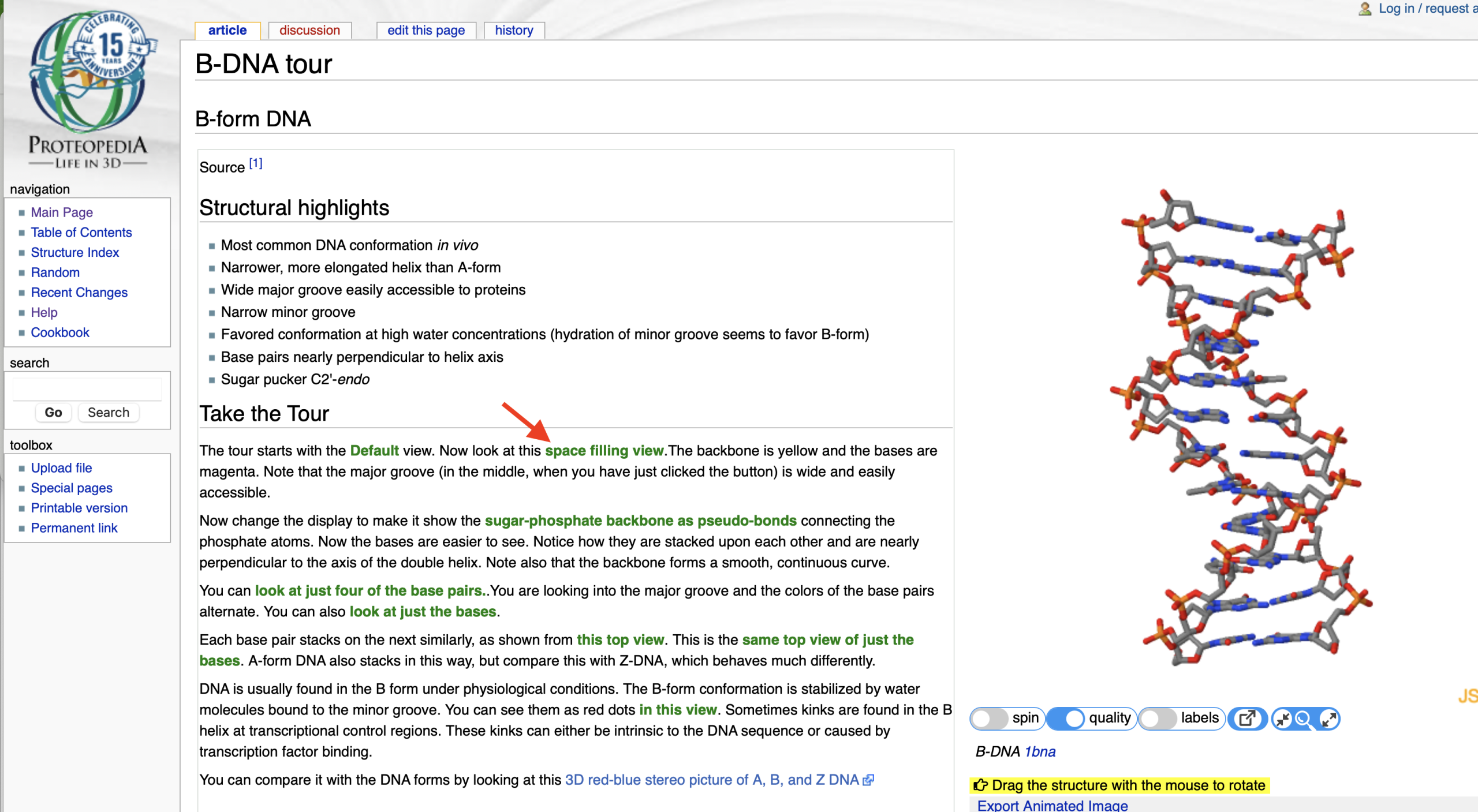Click Export Animated Image link

coord(1052,806)
